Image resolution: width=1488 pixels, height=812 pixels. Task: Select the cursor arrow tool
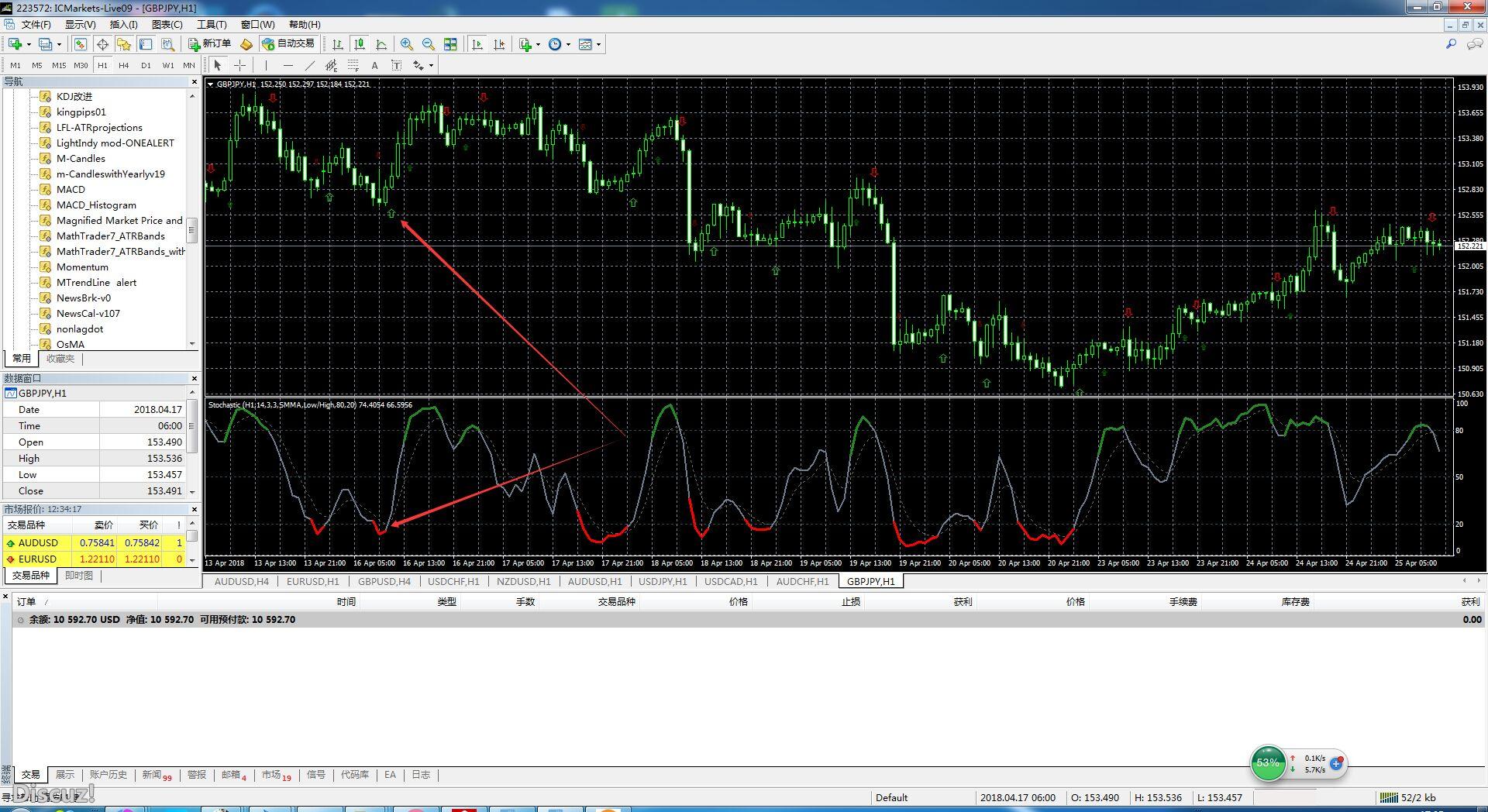[218, 65]
